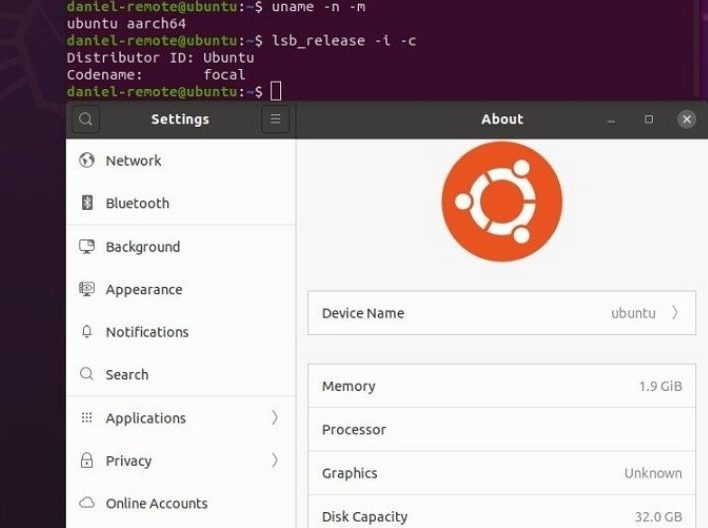Select Network in settings sidebar
This screenshot has width=708, height=528.
tap(181, 160)
